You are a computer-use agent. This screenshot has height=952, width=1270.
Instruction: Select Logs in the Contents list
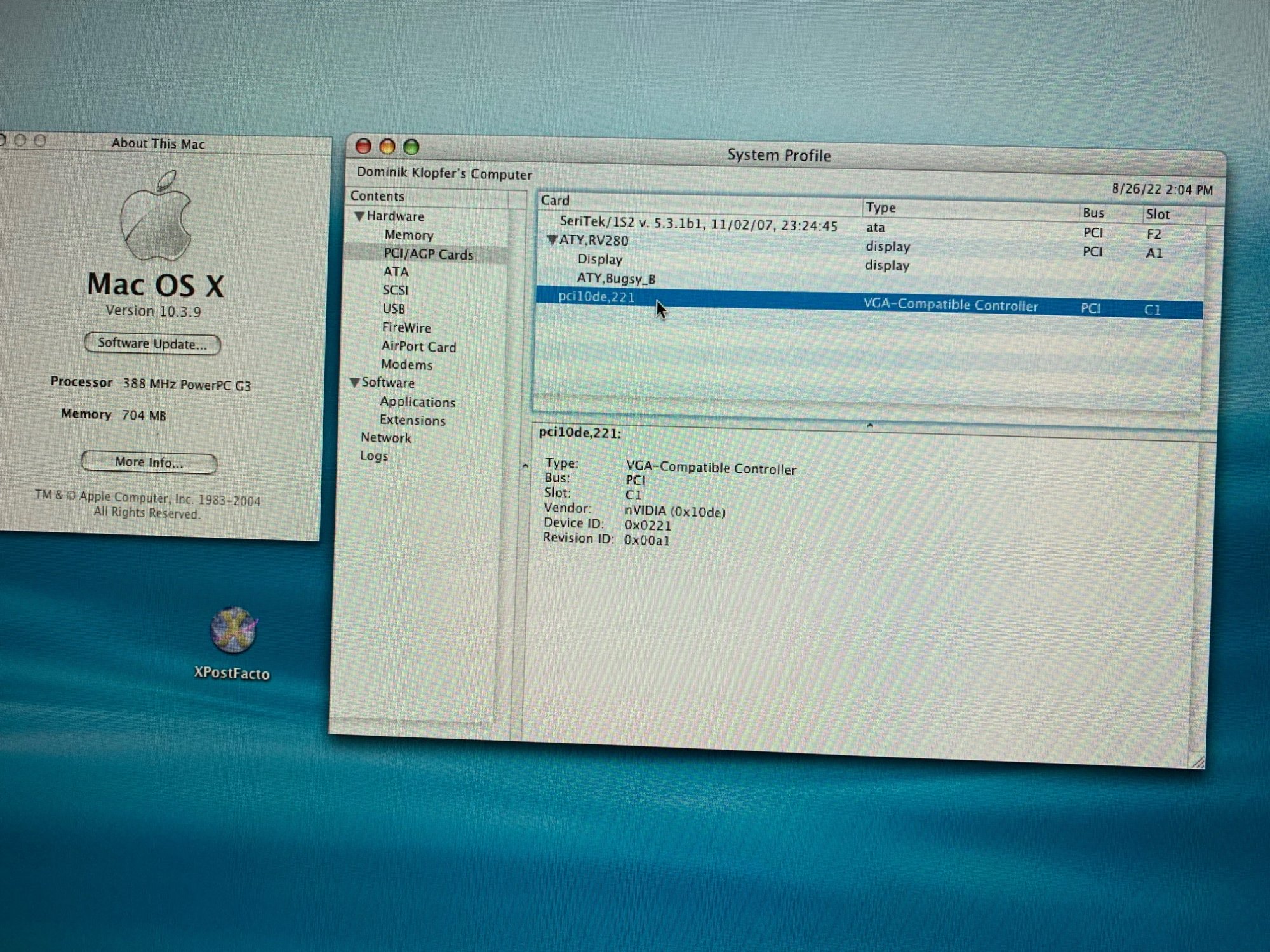click(x=374, y=456)
